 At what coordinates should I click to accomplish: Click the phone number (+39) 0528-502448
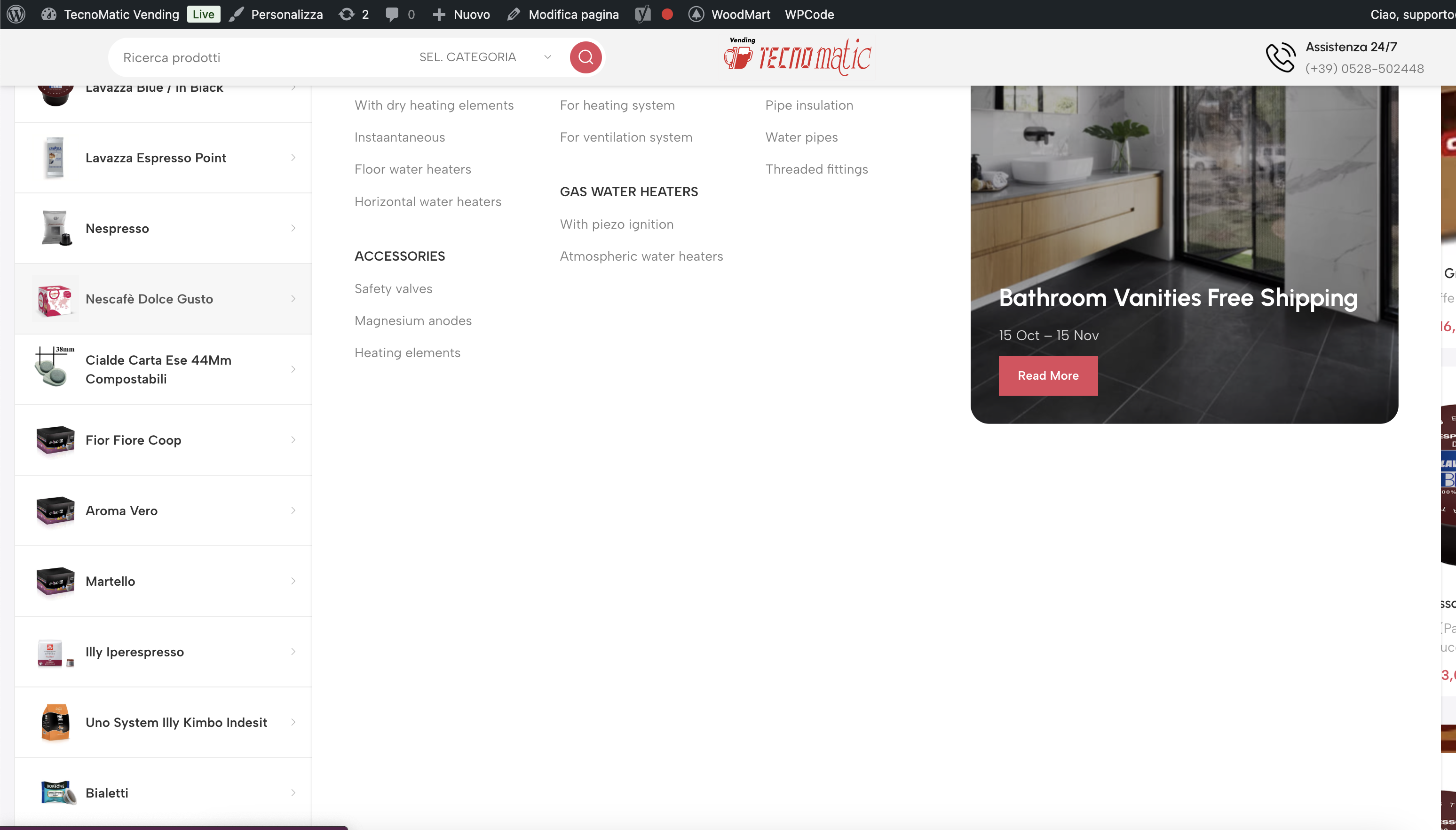tap(1365, 68)
